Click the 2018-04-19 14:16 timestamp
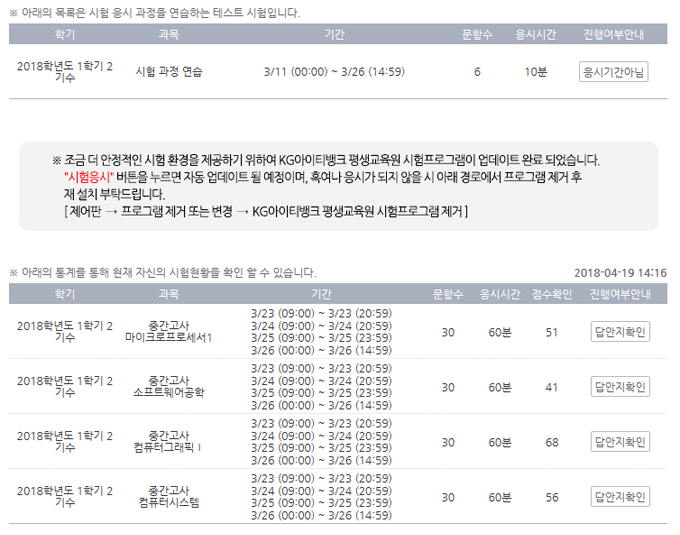680x535 pixels. pyautogui.click(x=620, y=273)
